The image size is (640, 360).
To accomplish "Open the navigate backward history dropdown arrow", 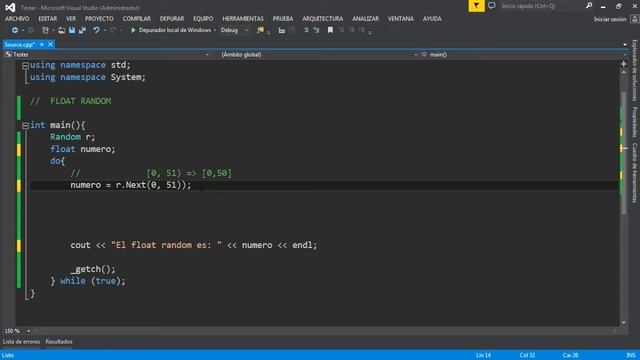I will coord(23,31).
